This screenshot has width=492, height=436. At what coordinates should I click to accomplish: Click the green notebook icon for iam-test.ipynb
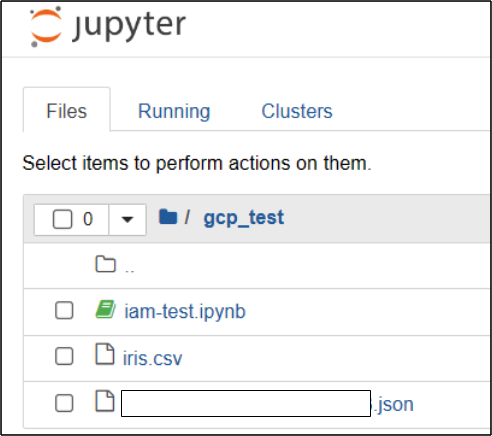(106, 309)
